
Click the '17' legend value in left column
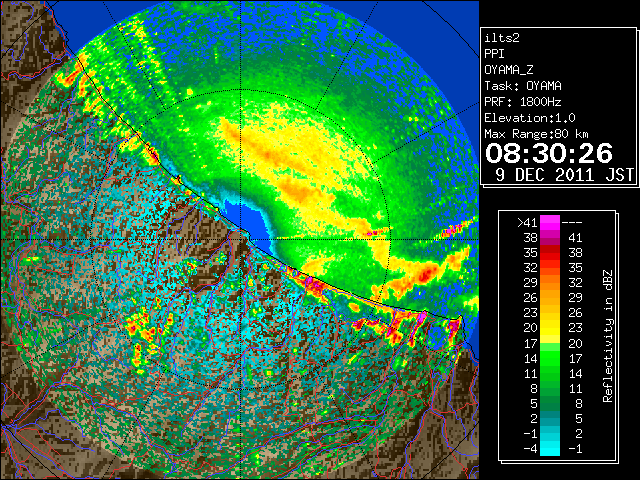(x=531, y=343)
